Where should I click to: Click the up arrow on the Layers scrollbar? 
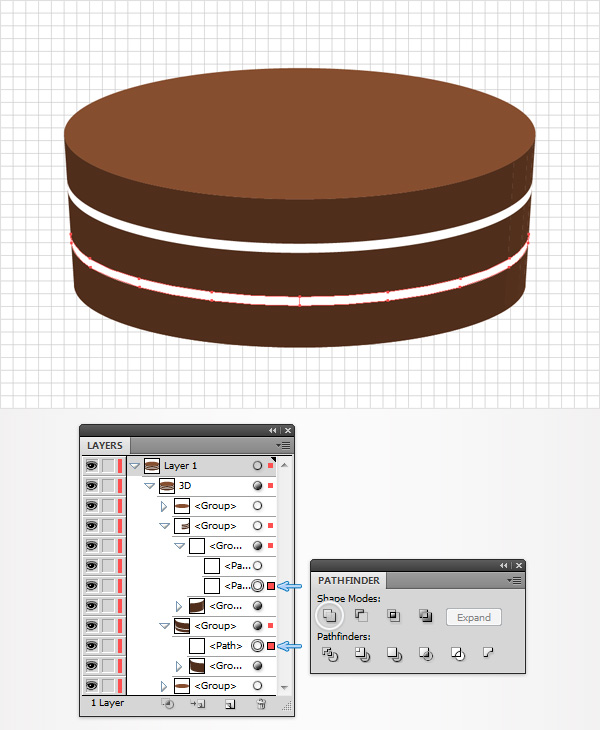coord(284,465)
